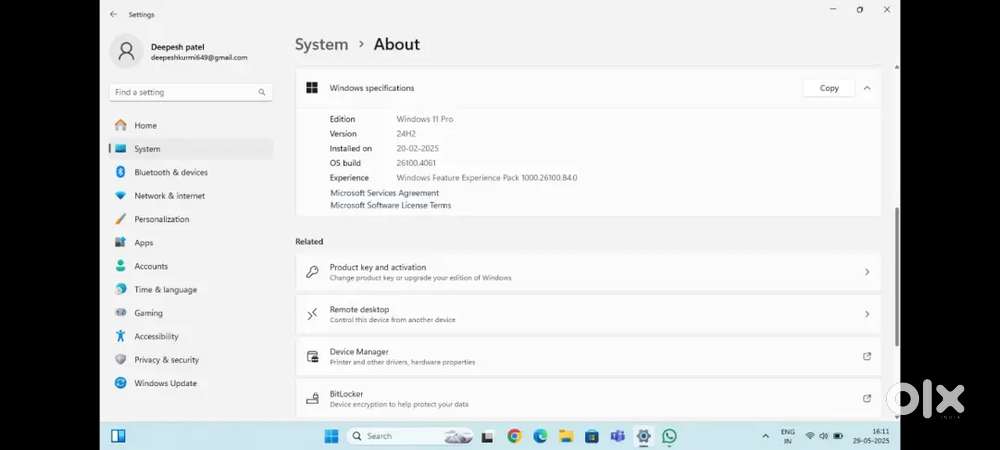Click the Gaming sidebar item
Viewport: 1000px width, 450px height.
(148, 313)
